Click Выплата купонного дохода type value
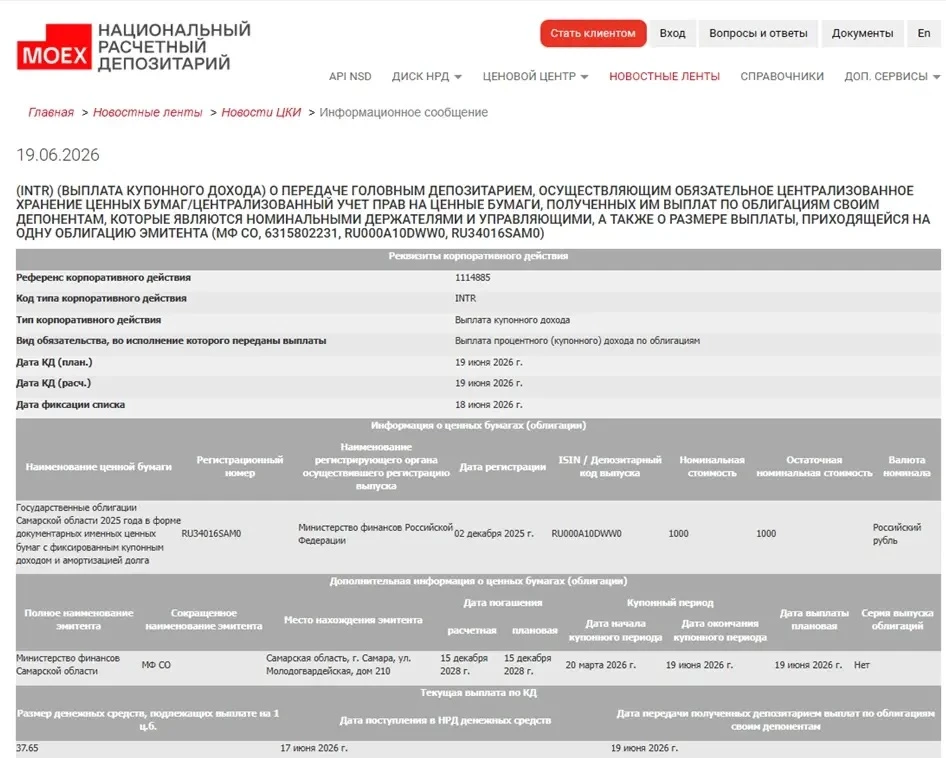Viewport: 946px width, 758px height. pos(512,320)
